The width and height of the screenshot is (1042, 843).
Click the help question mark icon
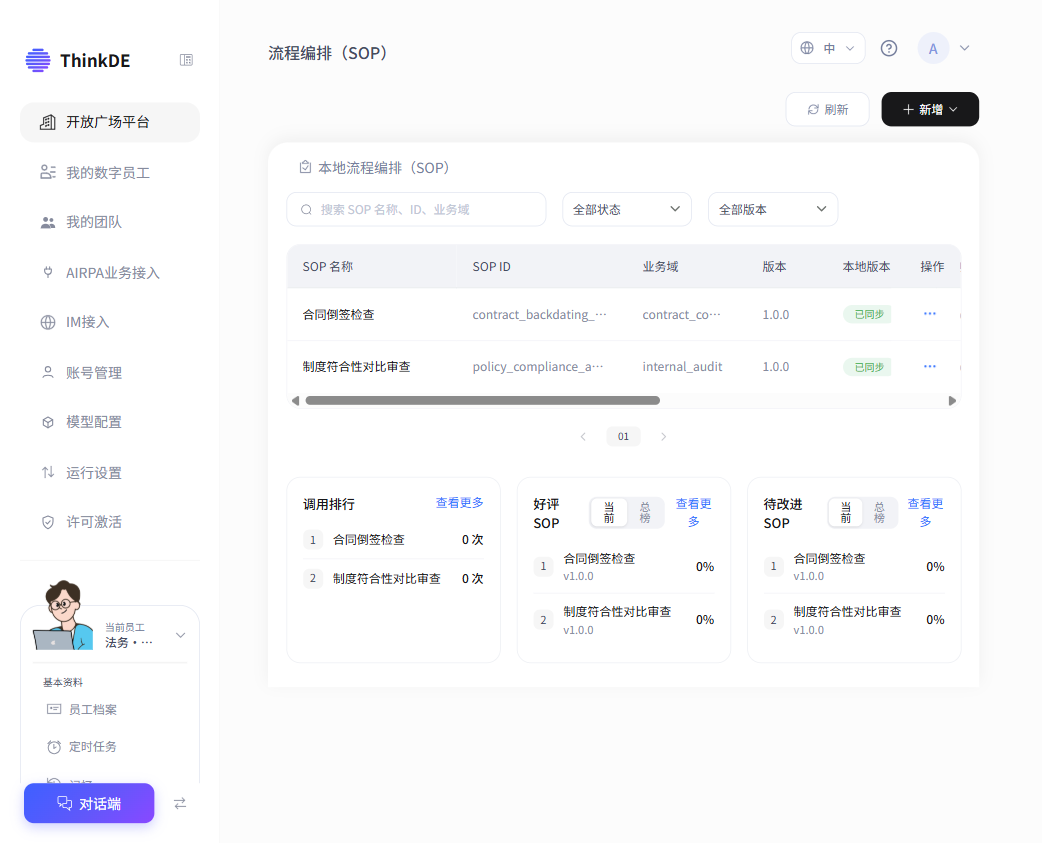point(888,48)
